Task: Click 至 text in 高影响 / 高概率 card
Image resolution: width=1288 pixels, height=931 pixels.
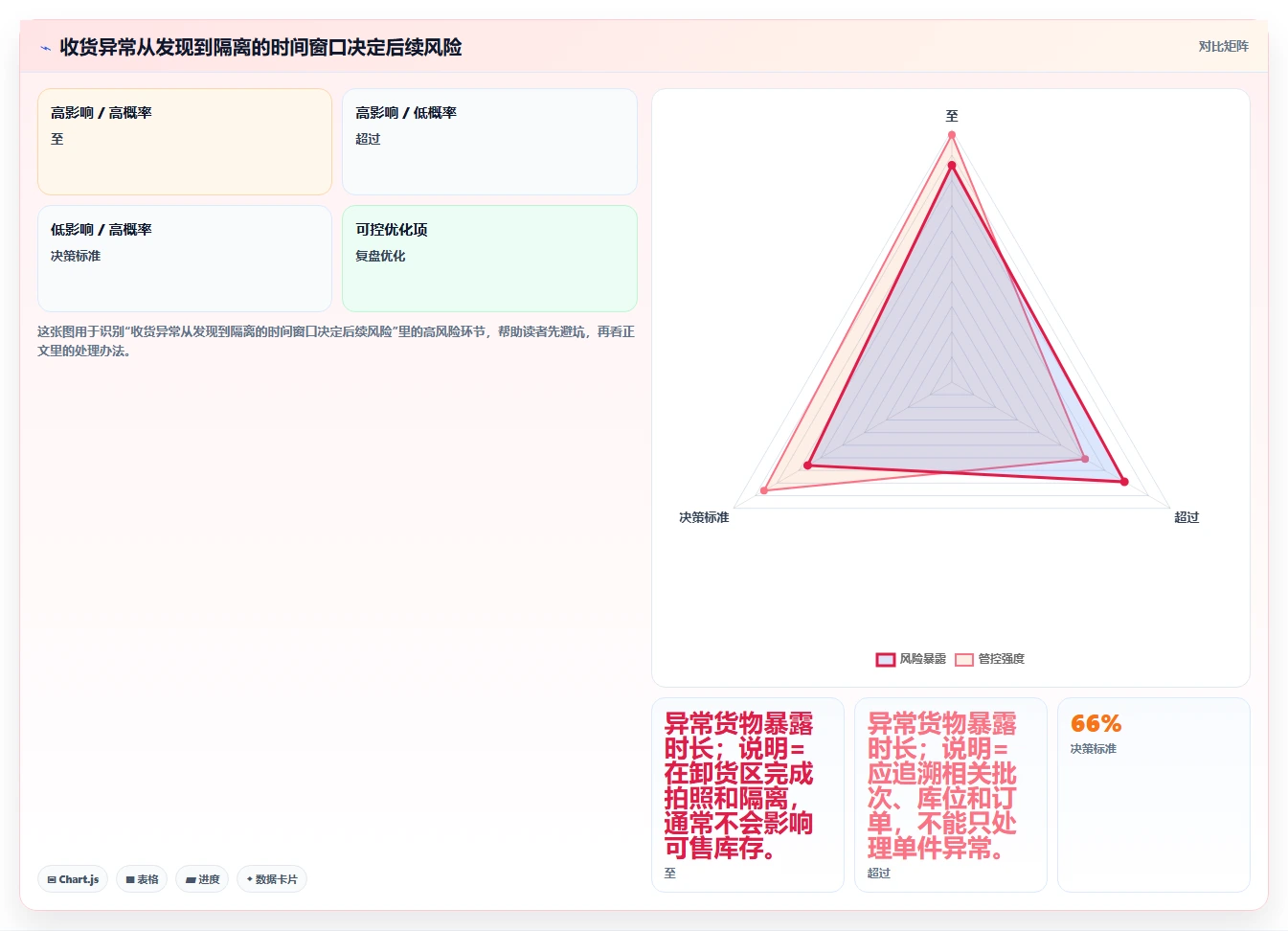Action: 57,139
